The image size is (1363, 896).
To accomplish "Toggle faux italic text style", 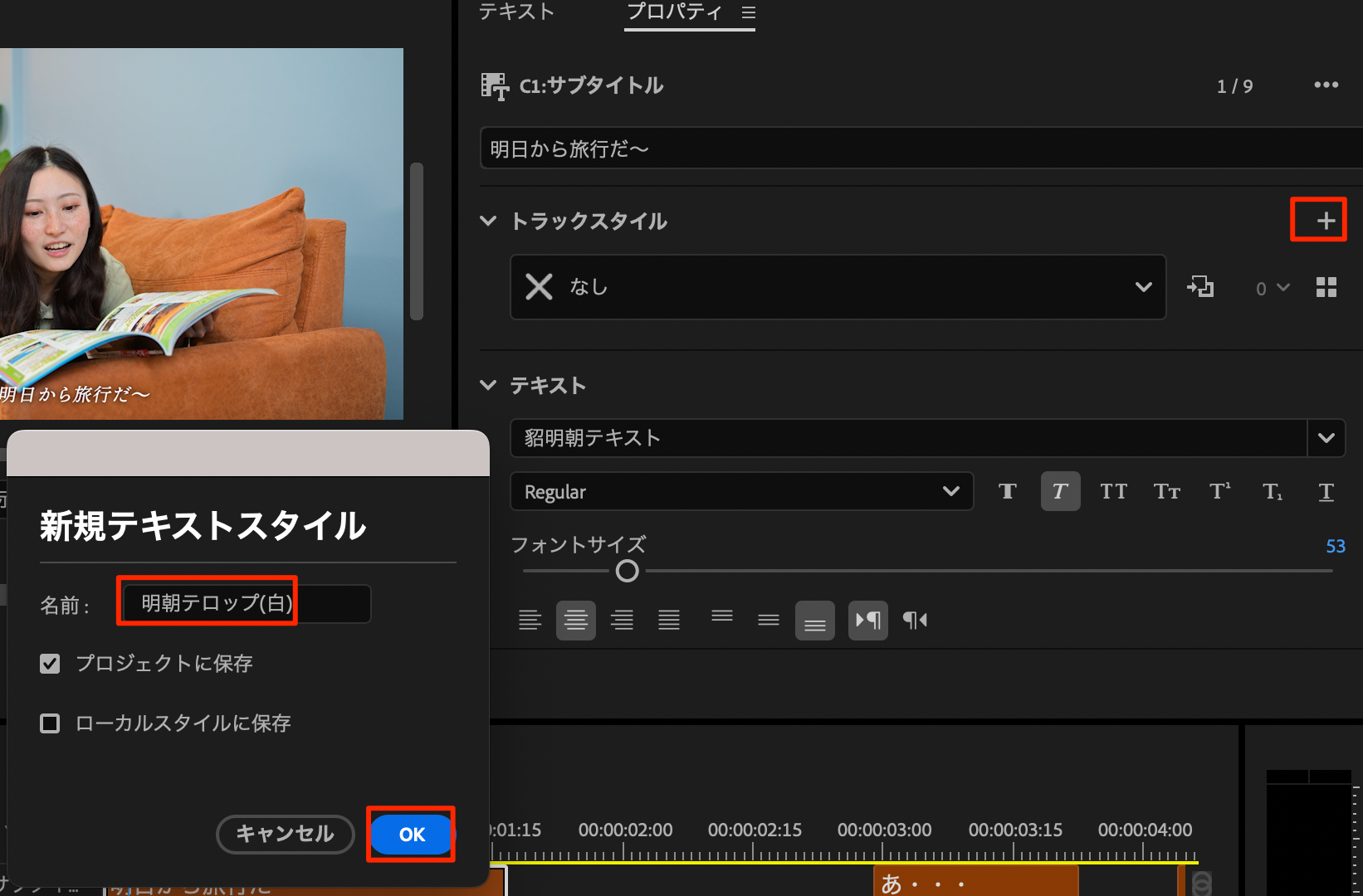I will tap(1060, 492).
